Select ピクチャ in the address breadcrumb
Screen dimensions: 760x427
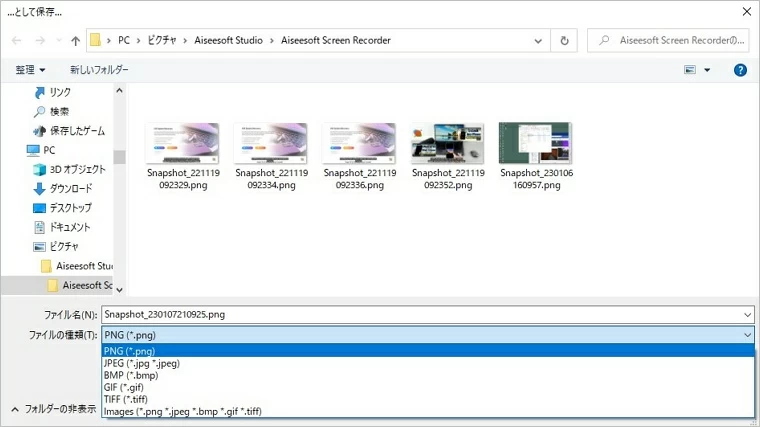click(x=162, y=40)
